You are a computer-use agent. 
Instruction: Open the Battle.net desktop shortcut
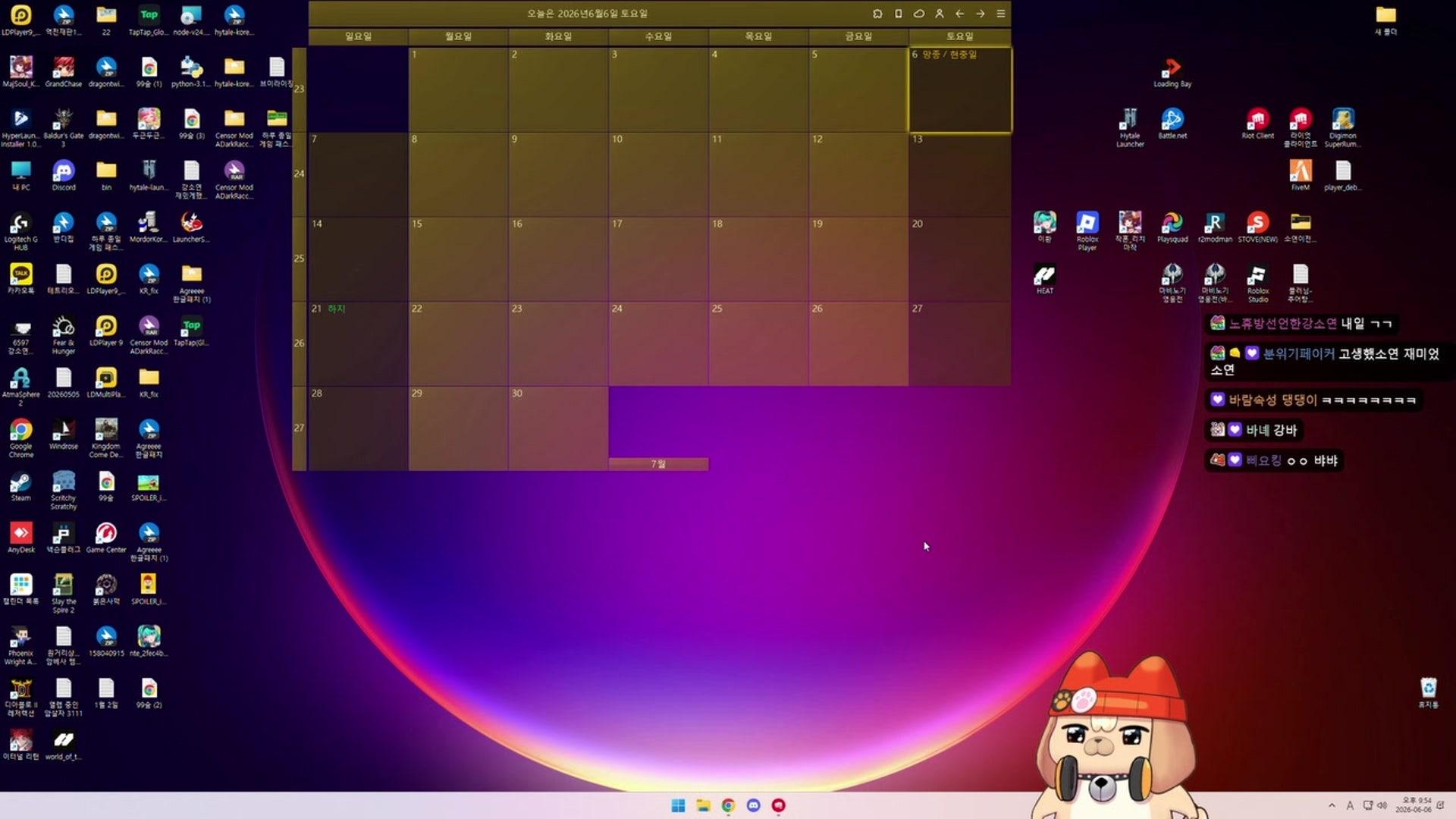pyautogui.click(x=1172, y=124)
